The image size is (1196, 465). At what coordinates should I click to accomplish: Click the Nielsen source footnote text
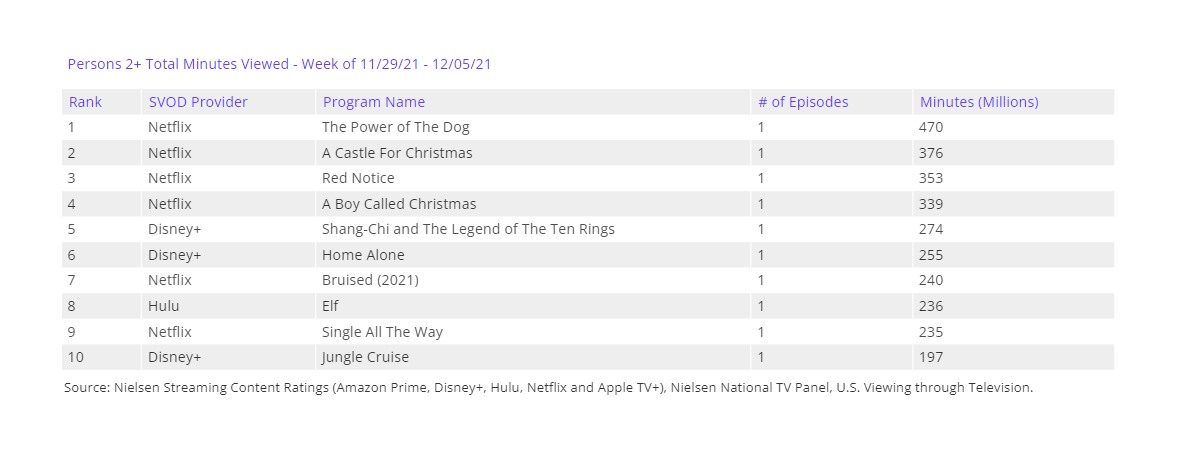pyautogui.click(x=548, y=387)
